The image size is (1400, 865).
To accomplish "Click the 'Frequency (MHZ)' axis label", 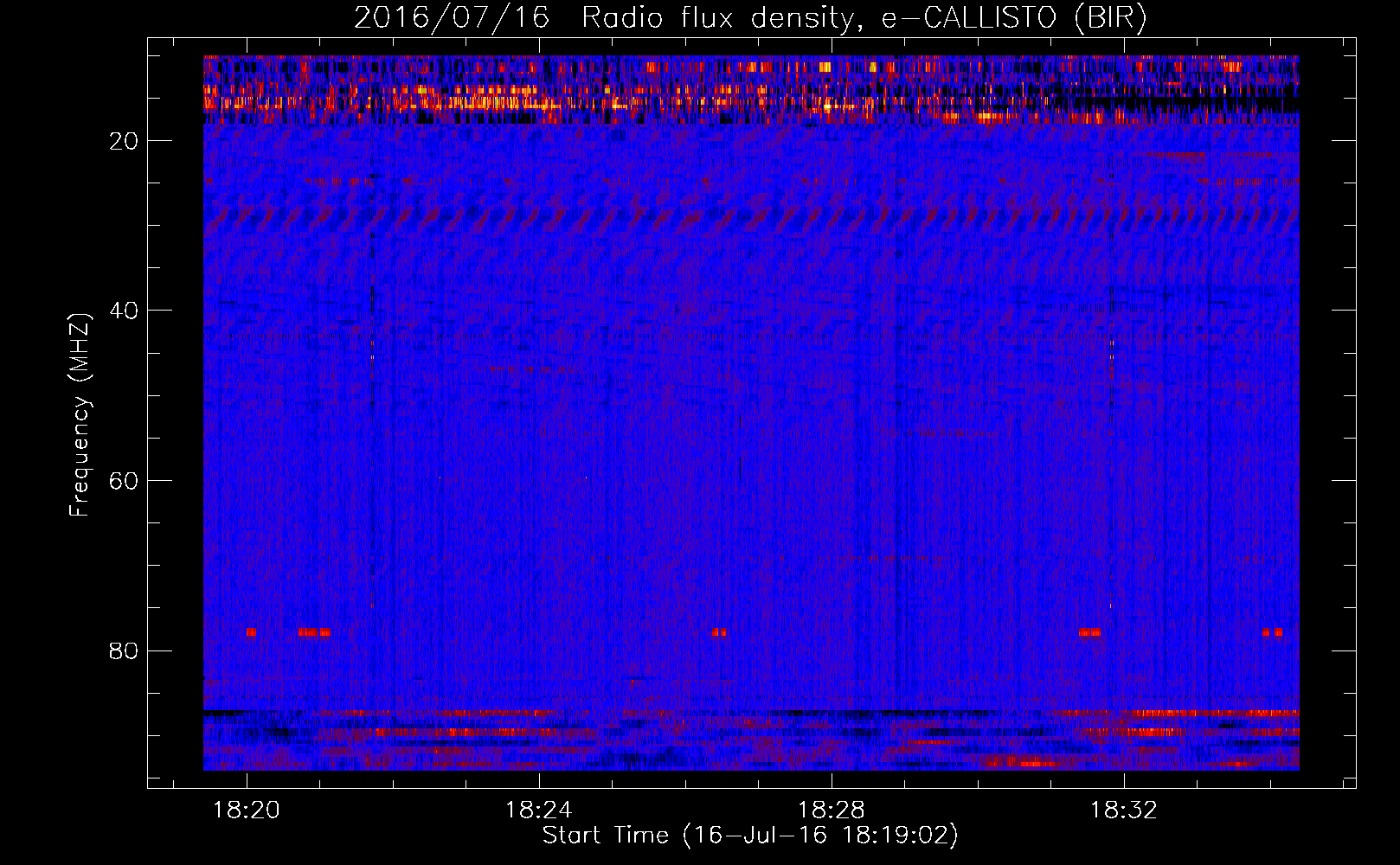I will pyautogui.click(x=80, y=415).
